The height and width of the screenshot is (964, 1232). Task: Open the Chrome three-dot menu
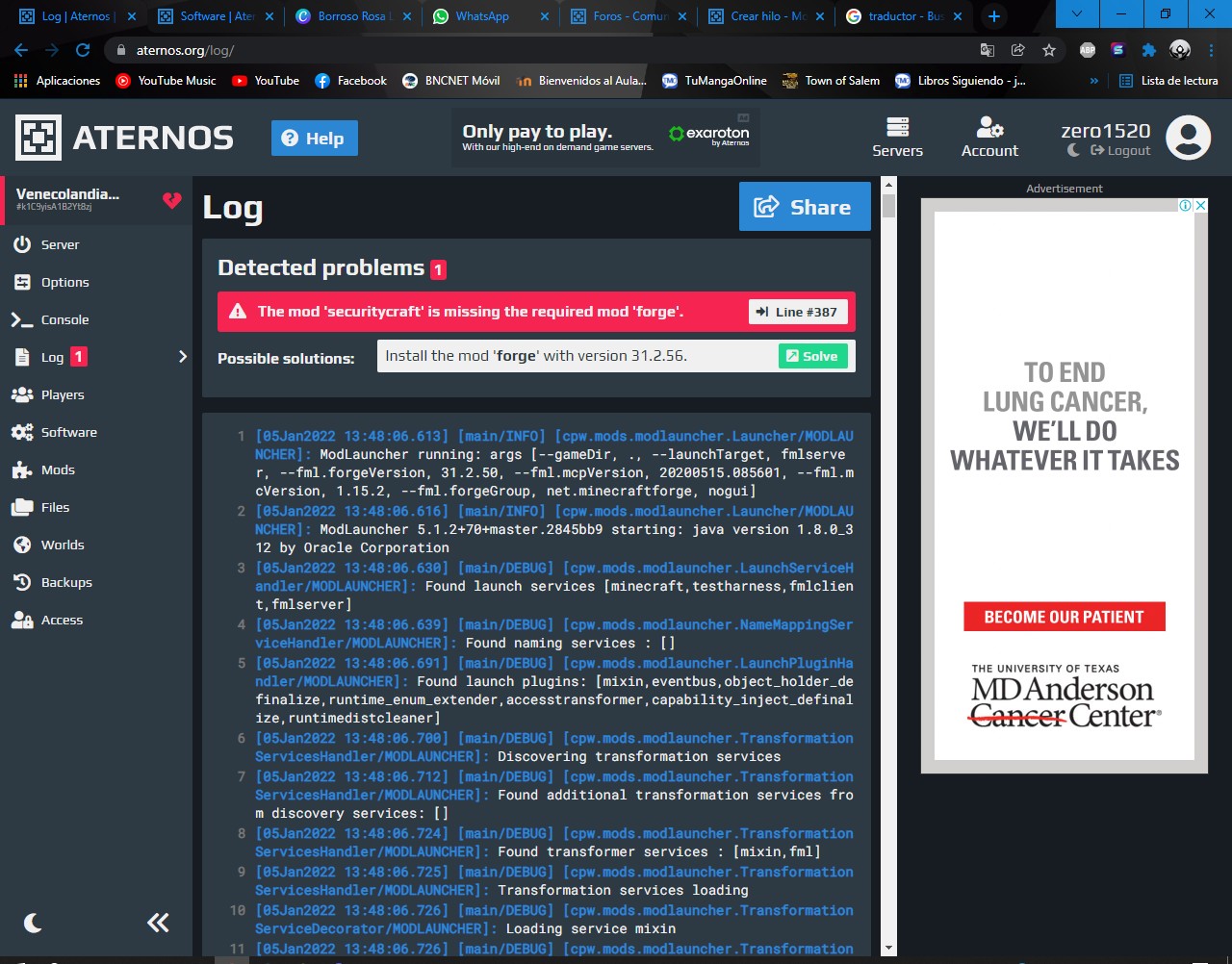(1212, 50)
